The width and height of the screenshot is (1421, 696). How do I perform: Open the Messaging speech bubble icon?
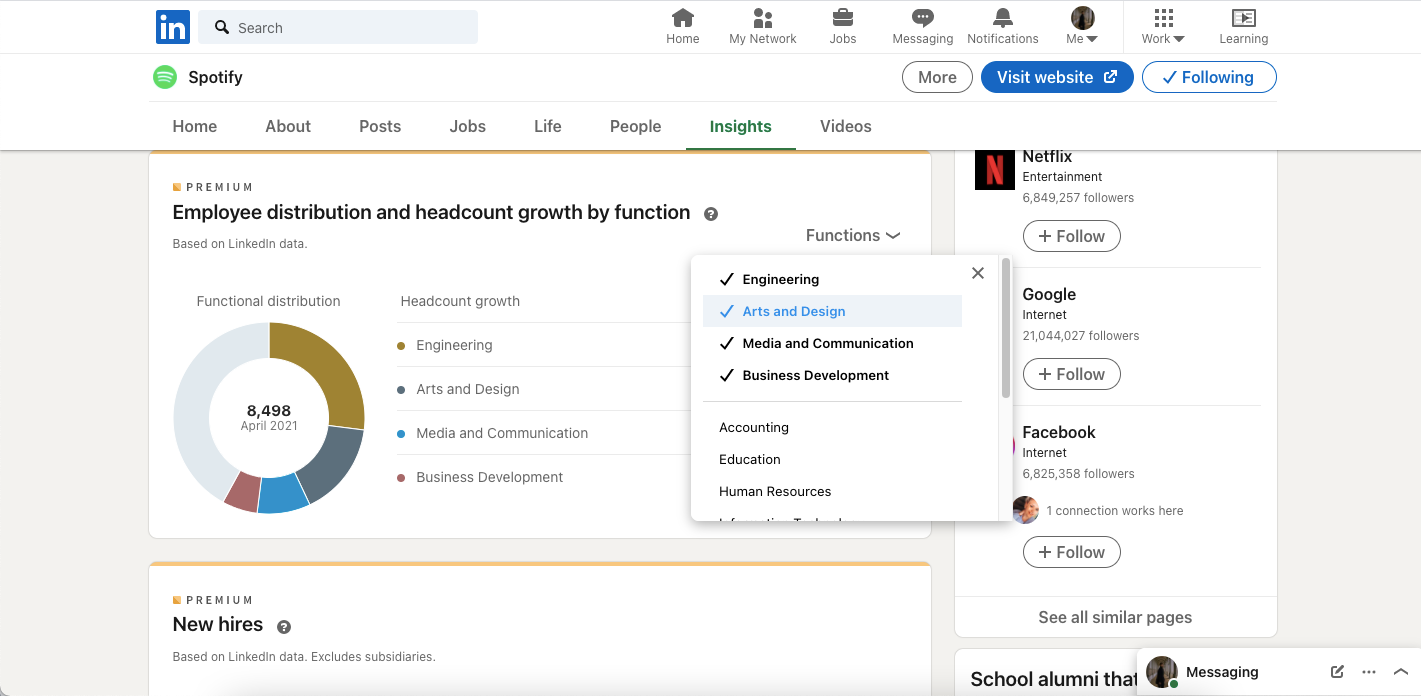pos(923,18)
